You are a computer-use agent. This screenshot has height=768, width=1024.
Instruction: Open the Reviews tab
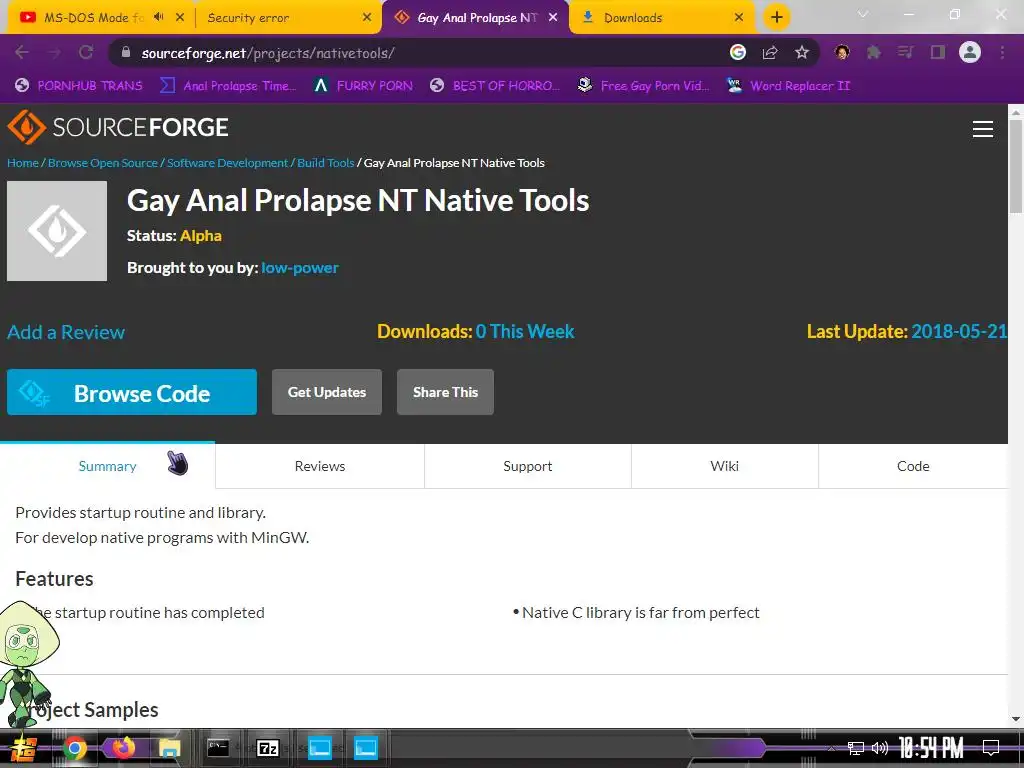(319, 466)
